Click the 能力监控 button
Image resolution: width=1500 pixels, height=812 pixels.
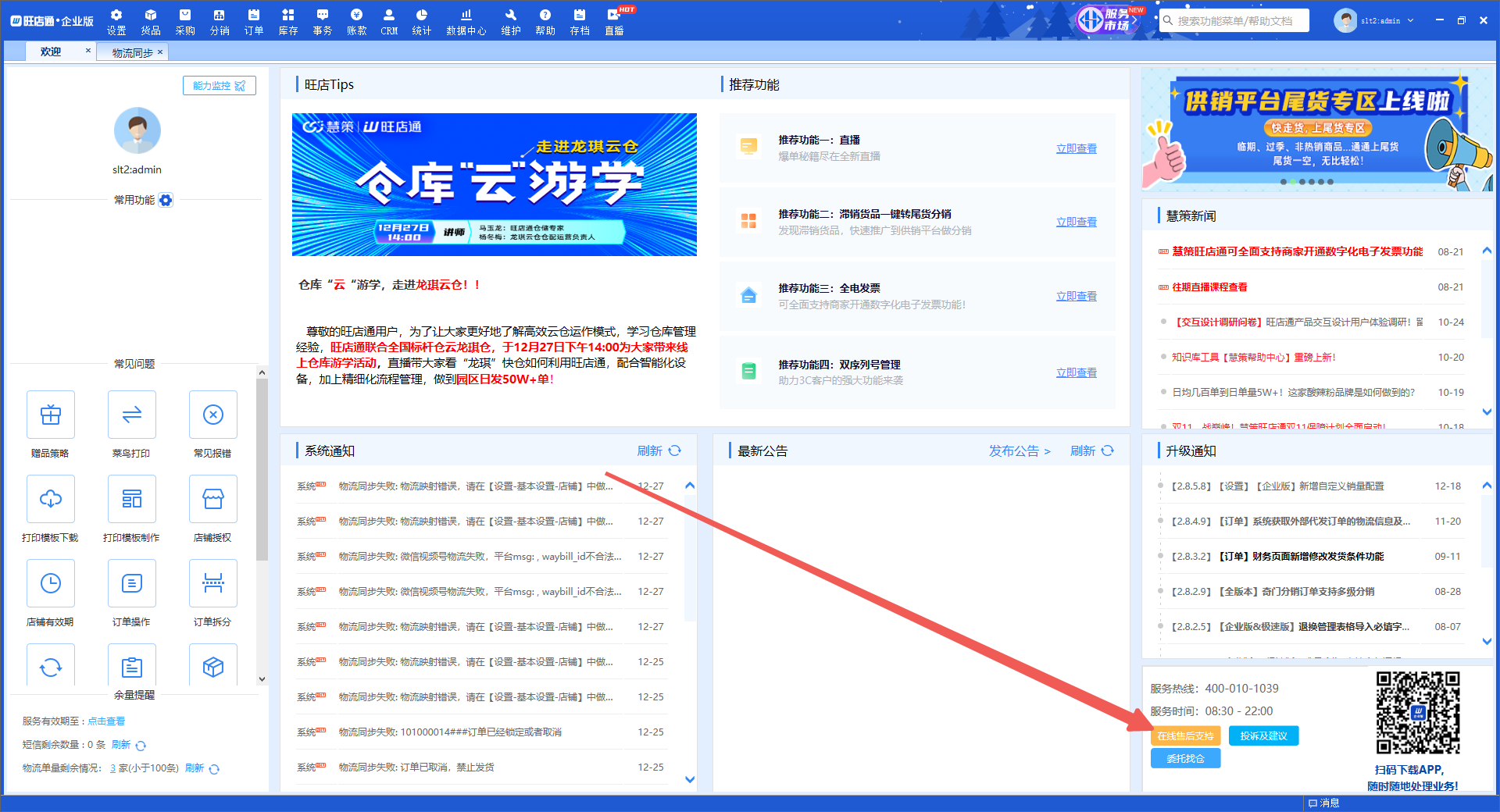[220, 86]
